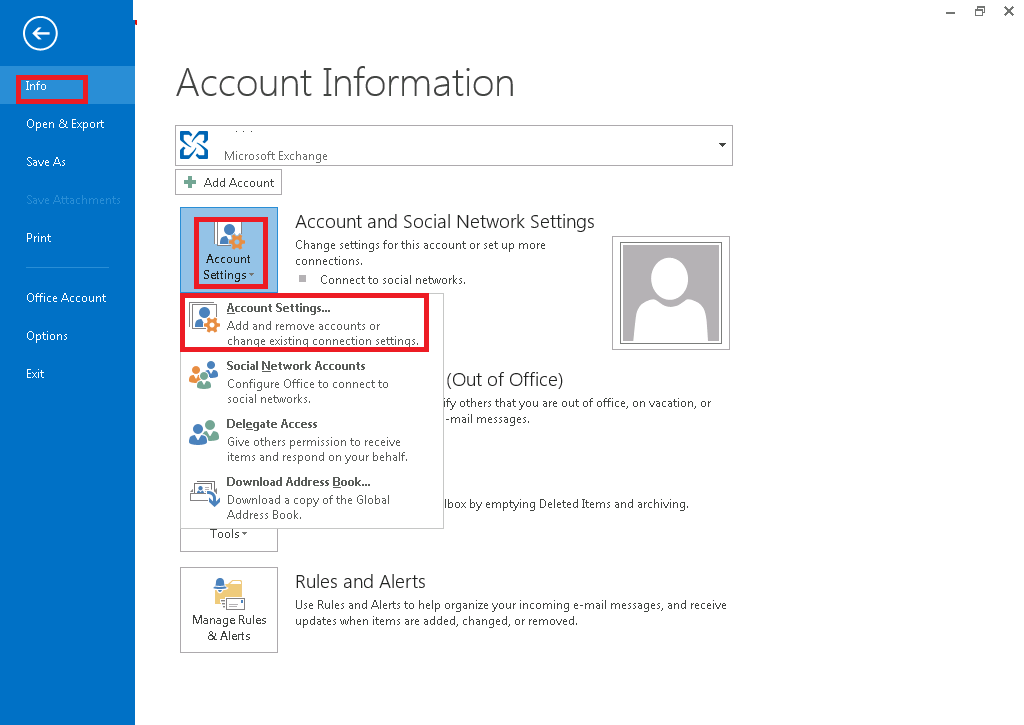Image resolution: width=1024 pixels, height=725 pixels.
Task: Select the Delegate Access icon
Action: [204, 433]
